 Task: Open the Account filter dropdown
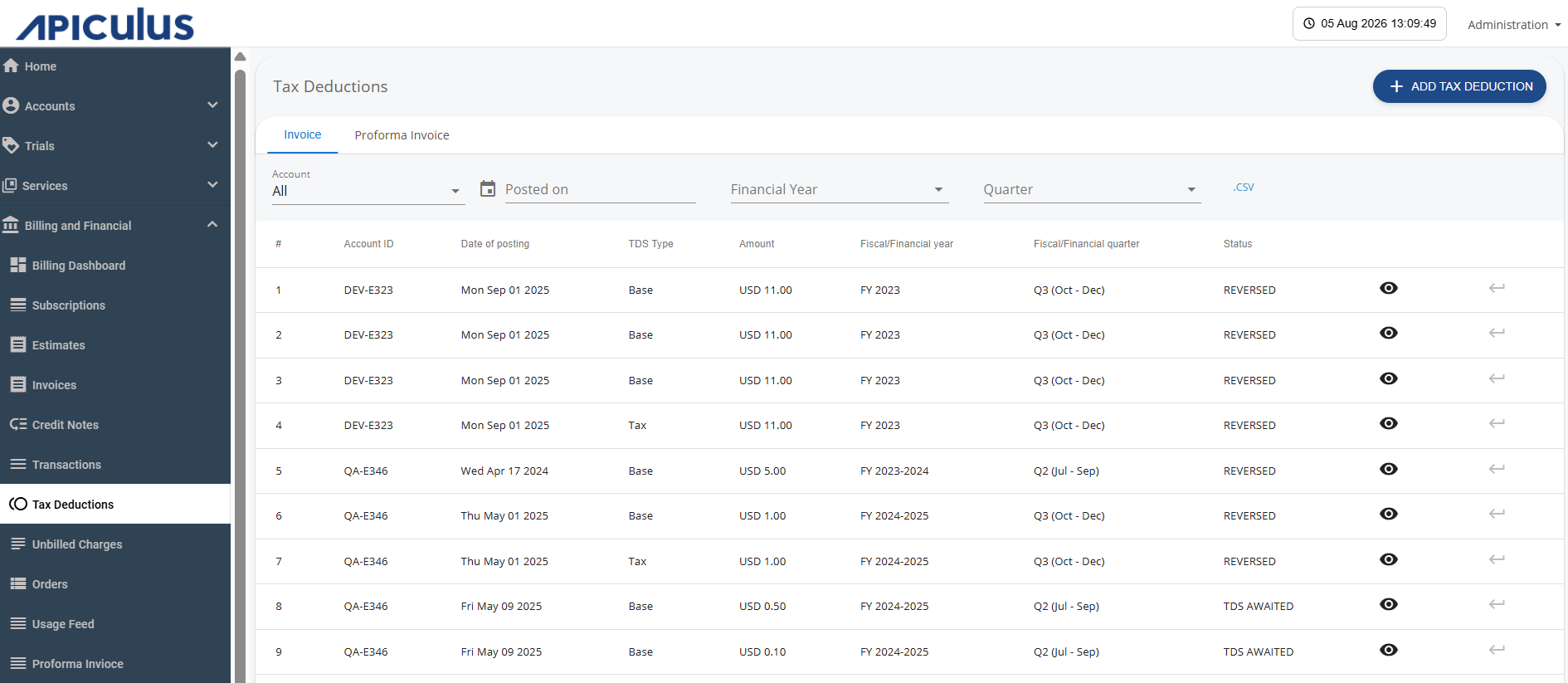(x=368, y=191)
